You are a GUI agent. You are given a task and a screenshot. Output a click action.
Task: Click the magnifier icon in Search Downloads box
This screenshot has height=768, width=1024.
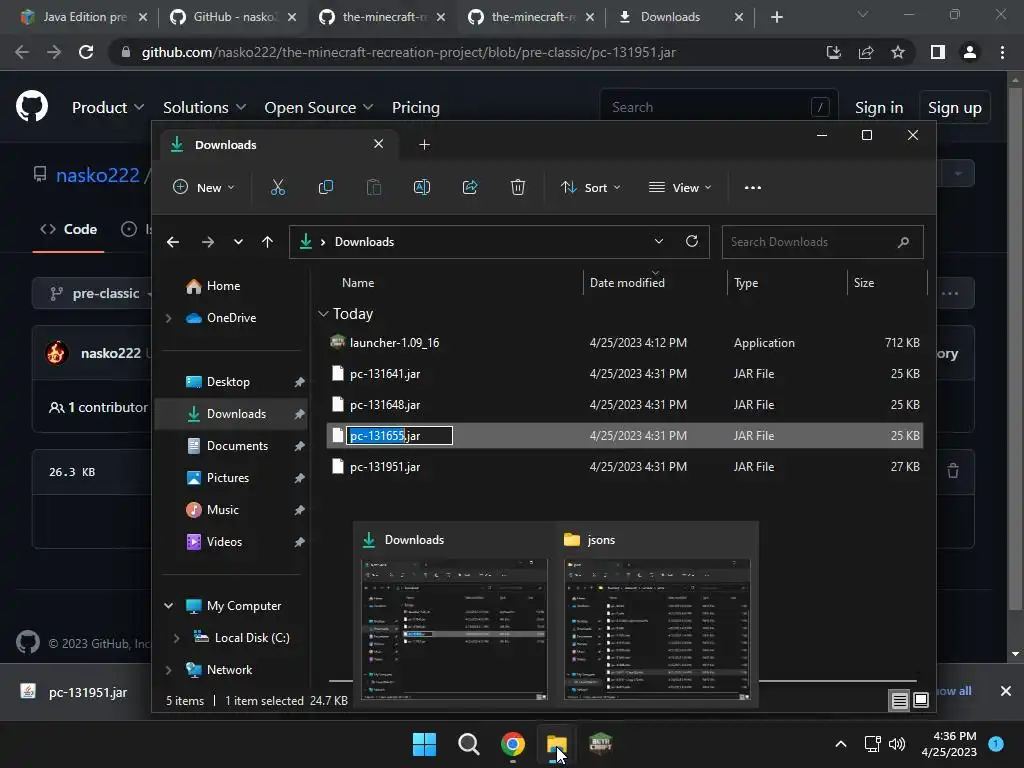[903, 242]
